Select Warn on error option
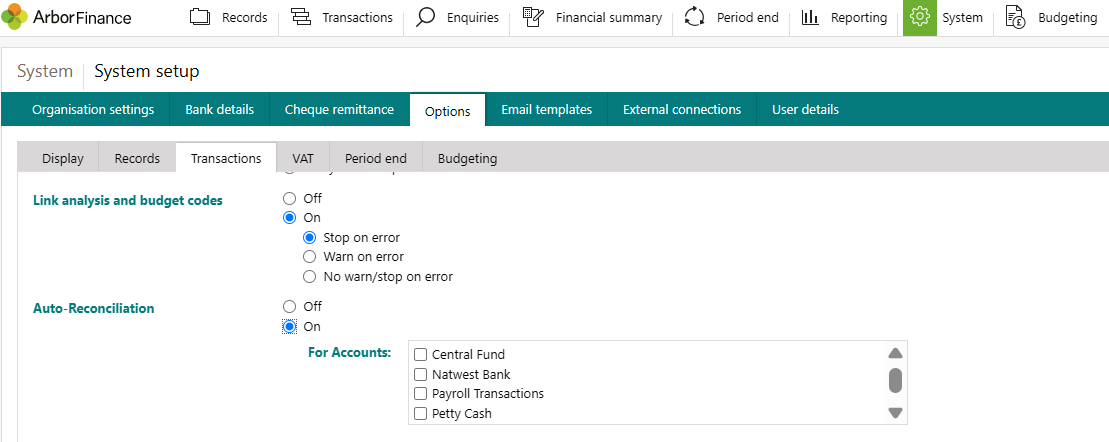 point(308,257)
